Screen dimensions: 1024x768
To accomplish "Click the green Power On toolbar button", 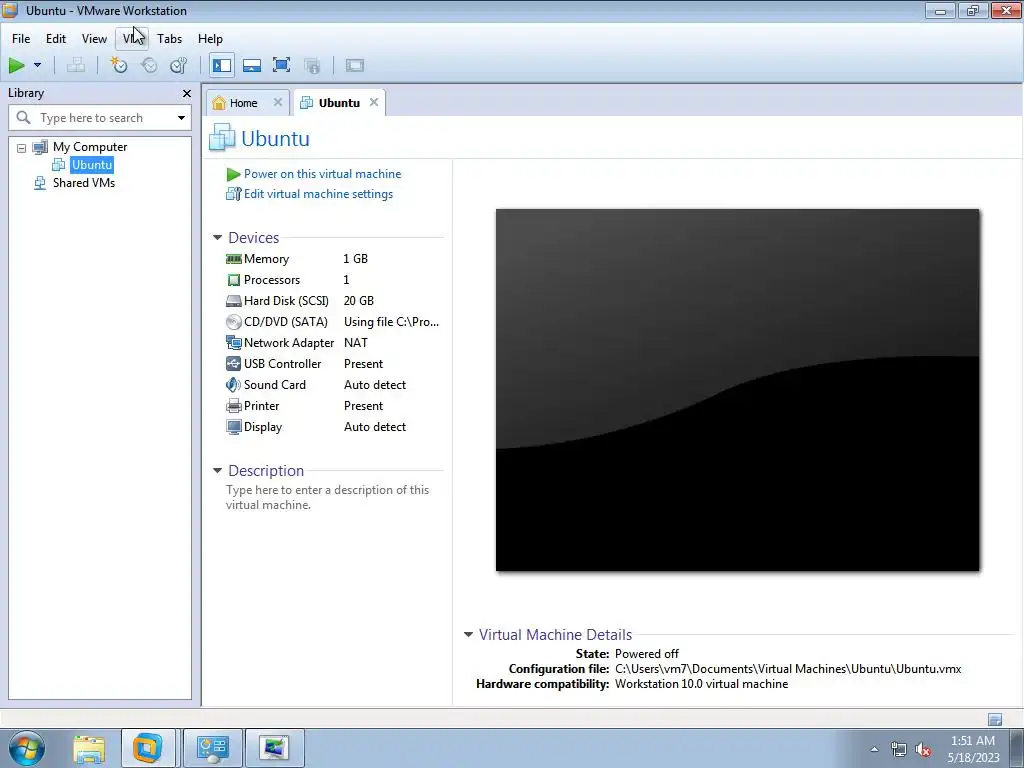I will (16, 65).
